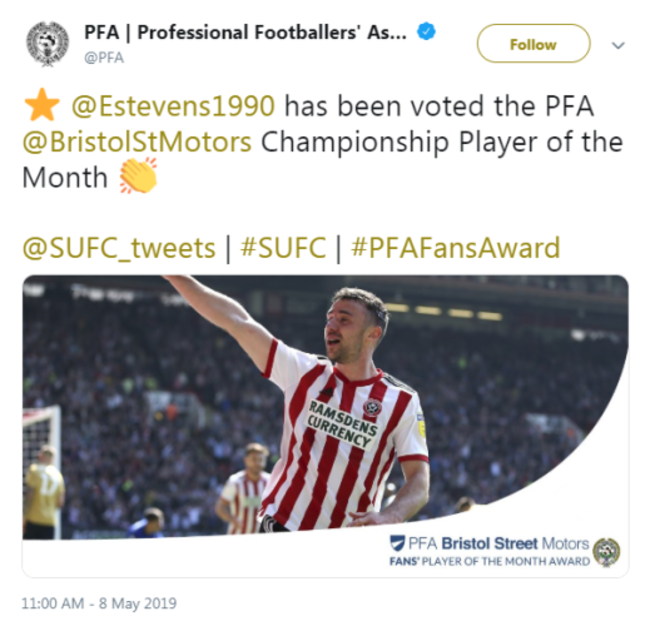650x626 pixels.
Task: Click the tweet text 'Championship Player of the'
Action: pyautogui.click(x=441, y=141)
